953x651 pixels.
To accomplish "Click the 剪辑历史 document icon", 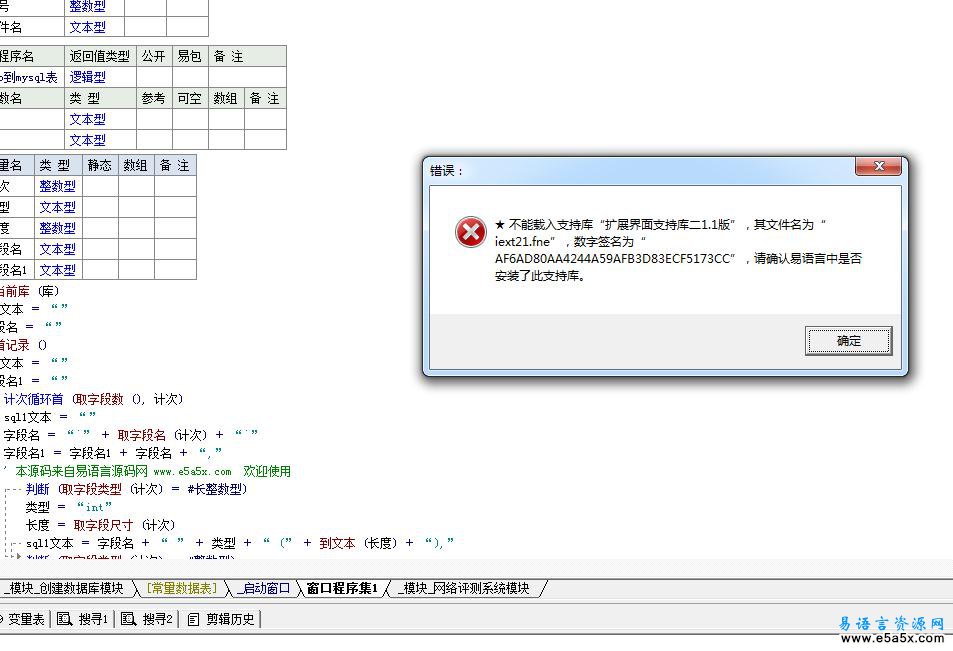I will (193, 619).
